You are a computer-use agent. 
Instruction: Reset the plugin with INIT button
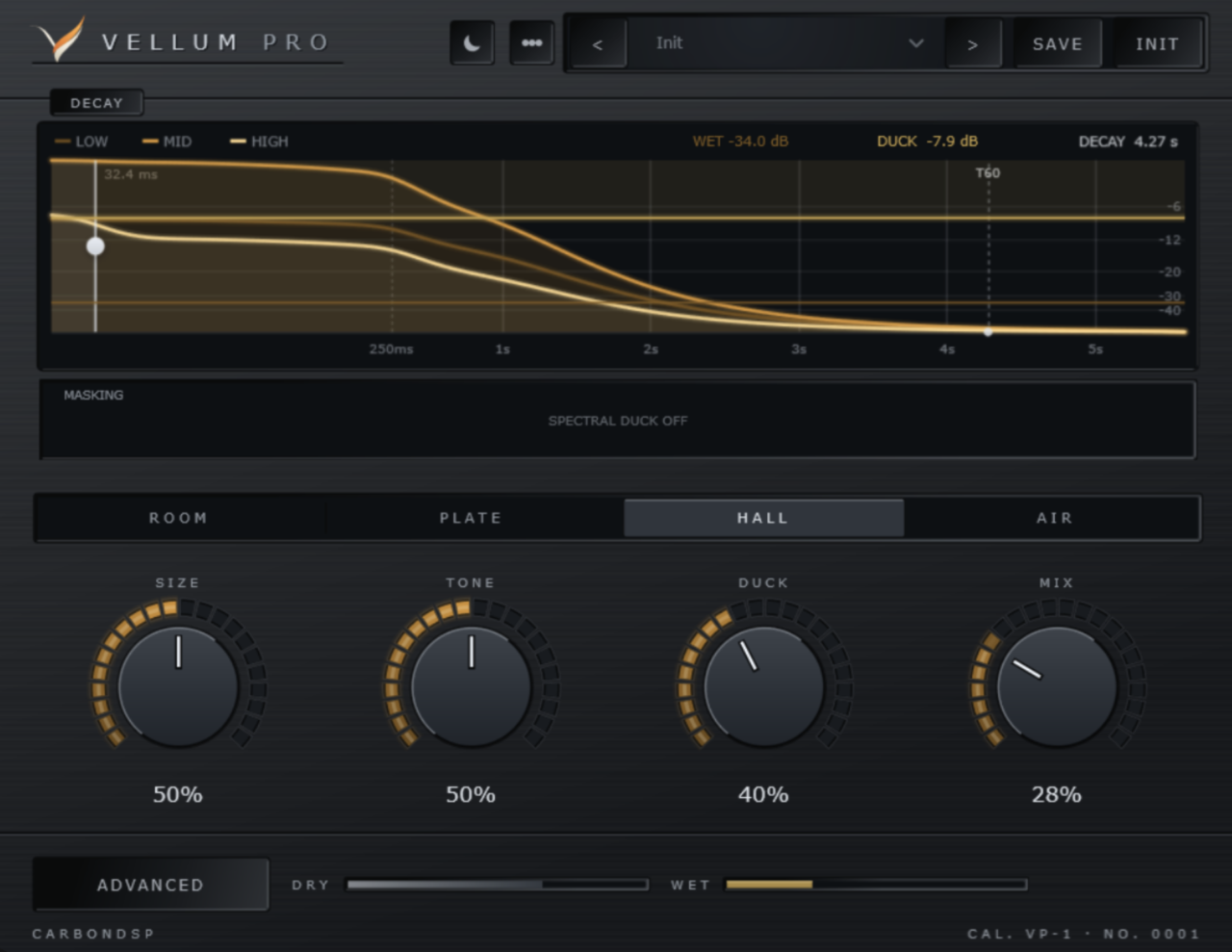1157,44
